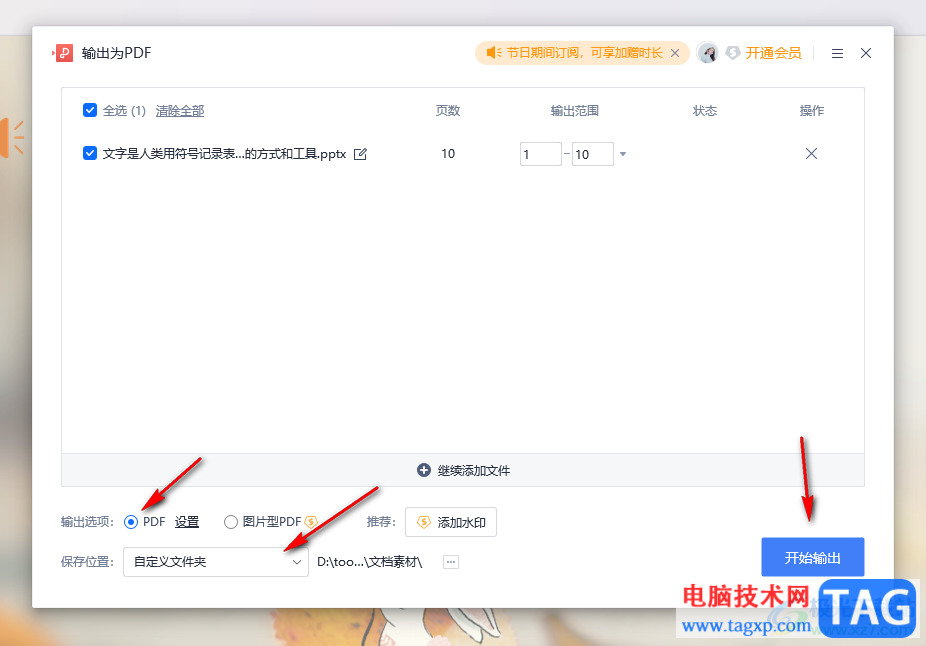Image resolution: width=926 pixels, height=646 pixels.
Task: Click 继续添加文件 to add files
Action: point(463,471)
